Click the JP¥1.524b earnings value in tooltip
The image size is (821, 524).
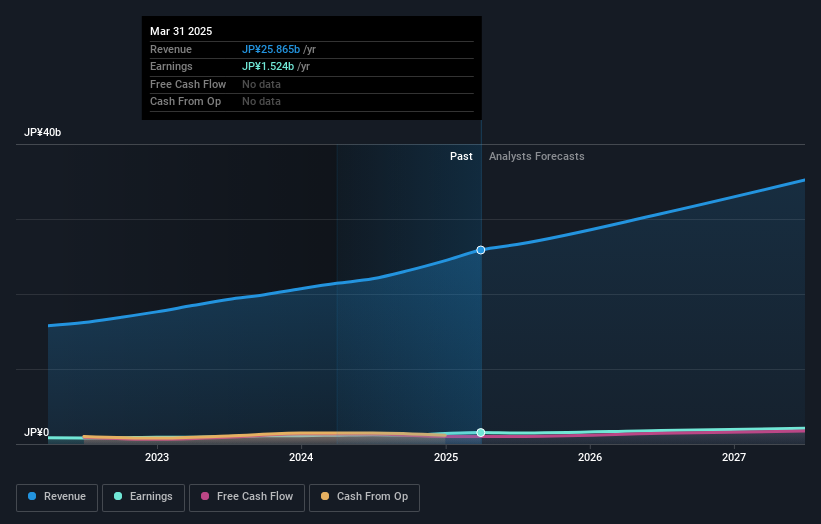tap(268, 66)
